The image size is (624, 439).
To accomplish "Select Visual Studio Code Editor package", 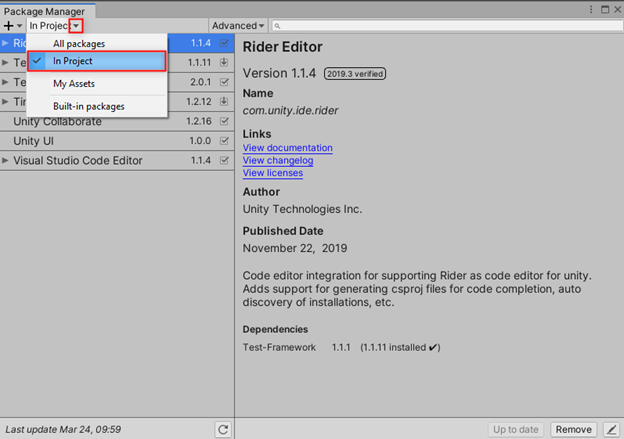I will pos(117,160).
